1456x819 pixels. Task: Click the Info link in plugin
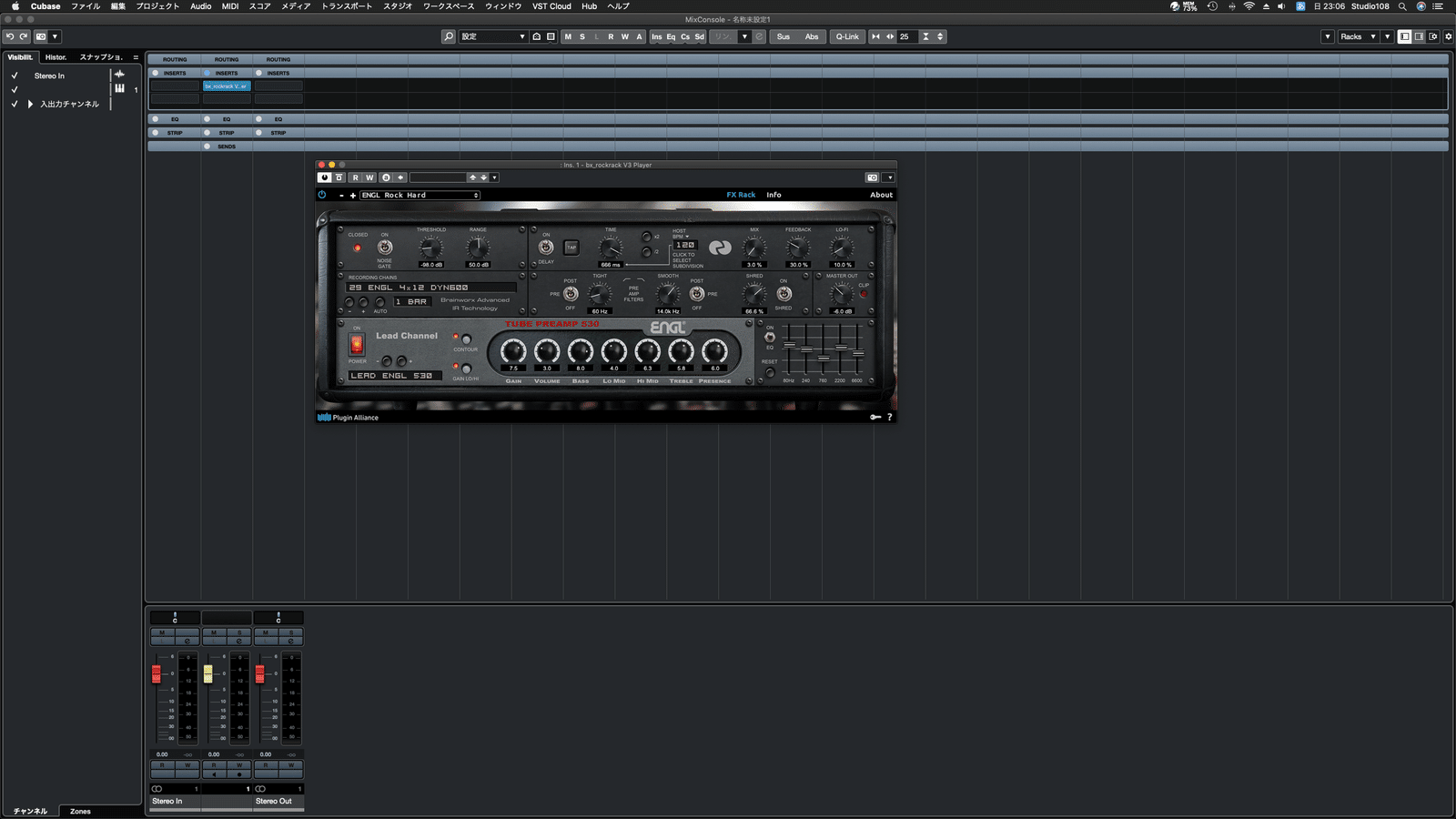tap(773, 195)
